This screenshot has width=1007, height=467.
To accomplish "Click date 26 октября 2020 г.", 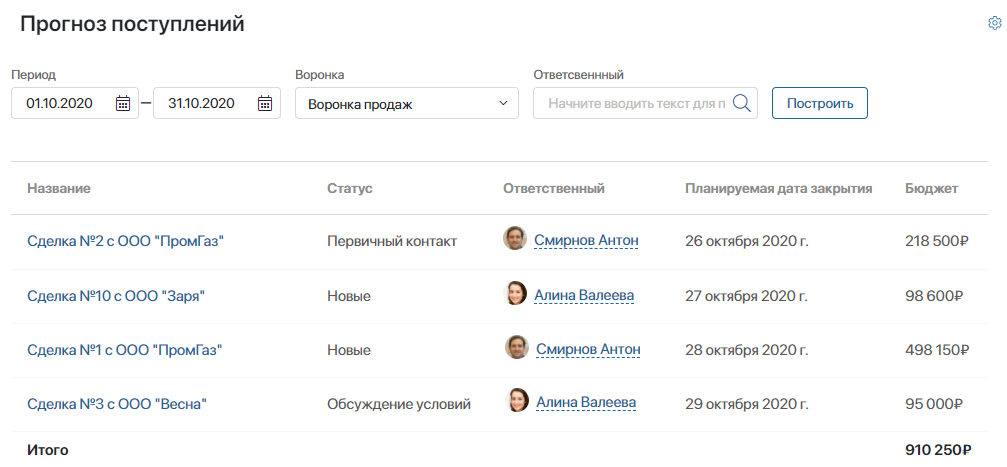I will pyautogui.click(x=746, y=242).
